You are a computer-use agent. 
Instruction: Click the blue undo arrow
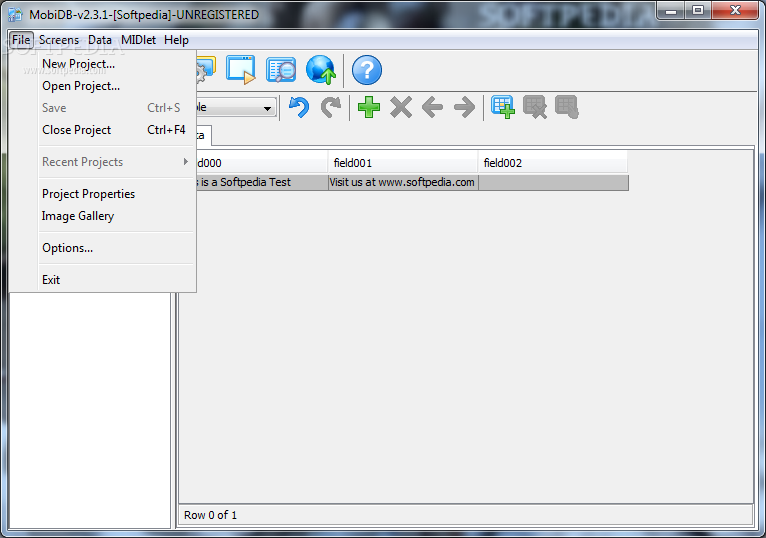pyautogui.click(x=299, y=108)
